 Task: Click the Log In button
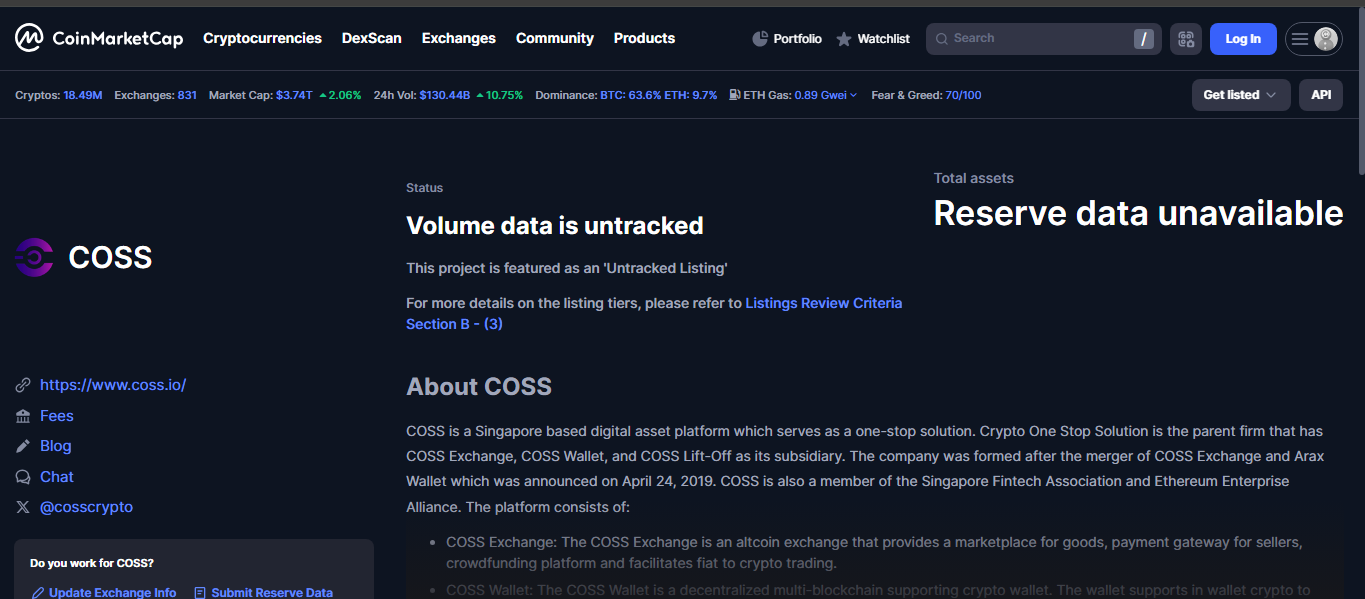click(1242, 39)
